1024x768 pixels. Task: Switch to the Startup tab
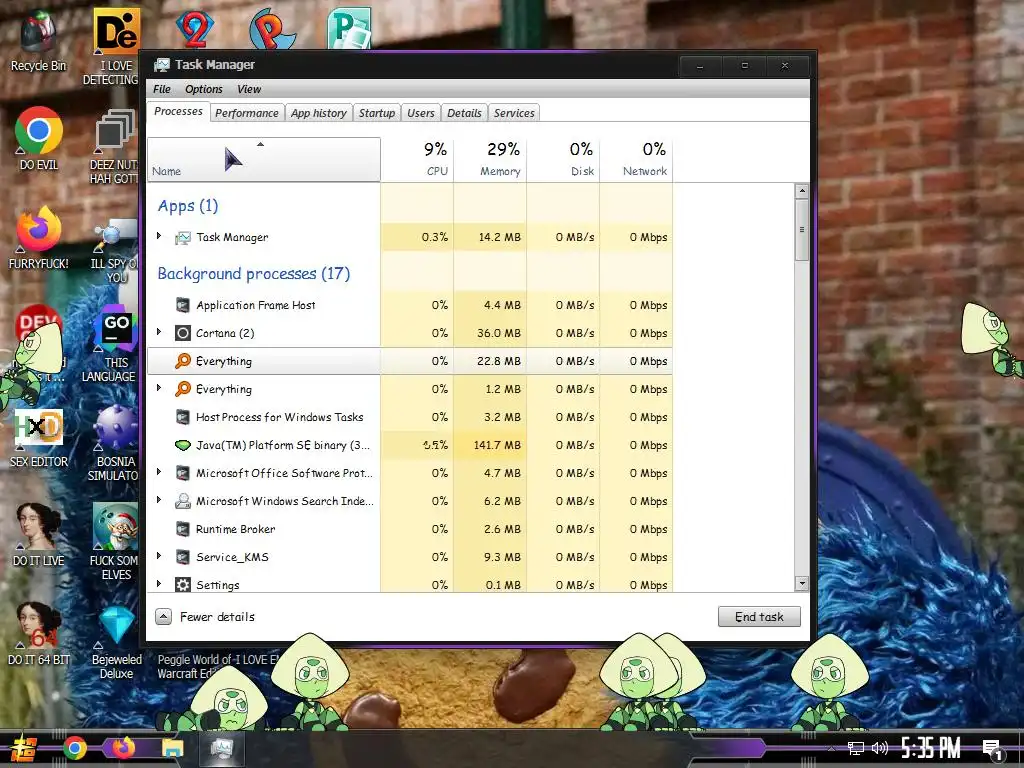[x=377, y=113]
